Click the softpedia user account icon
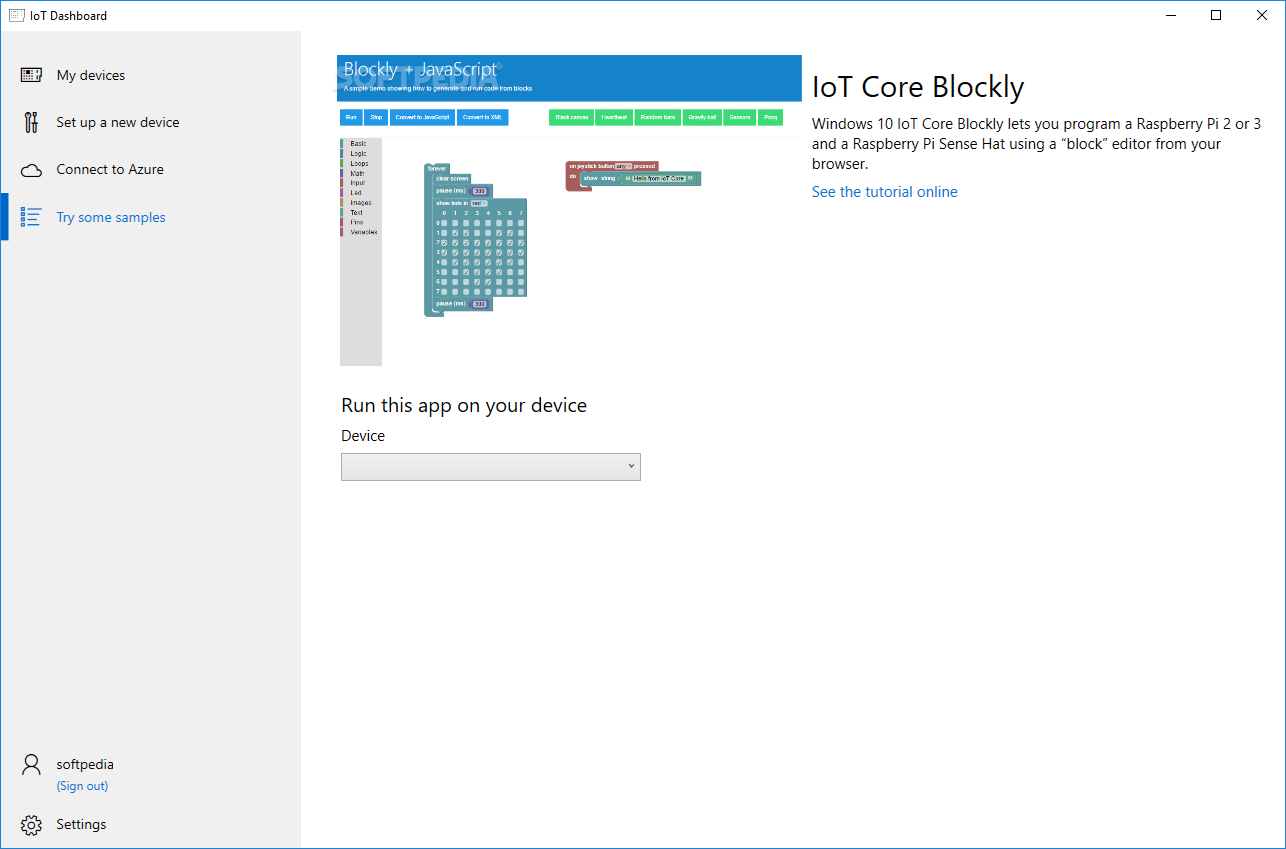 [31, 764]
